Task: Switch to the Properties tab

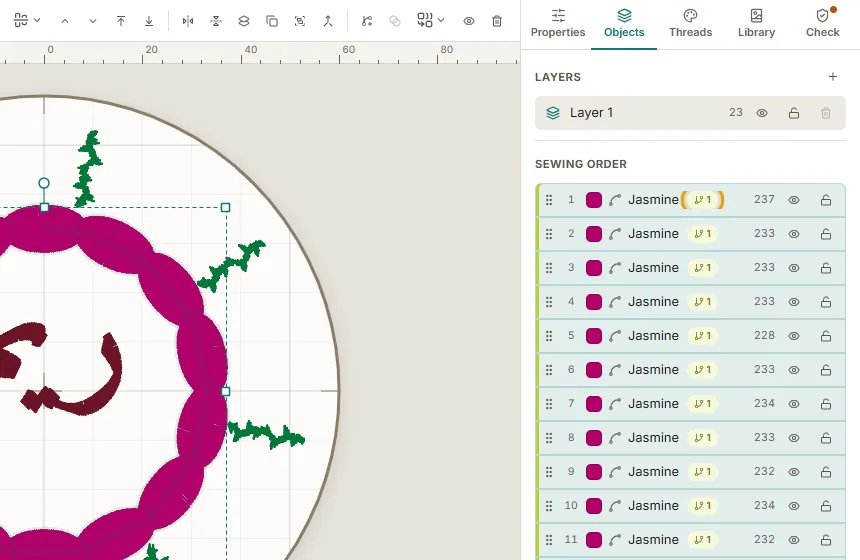Action: tap(558, 24)
